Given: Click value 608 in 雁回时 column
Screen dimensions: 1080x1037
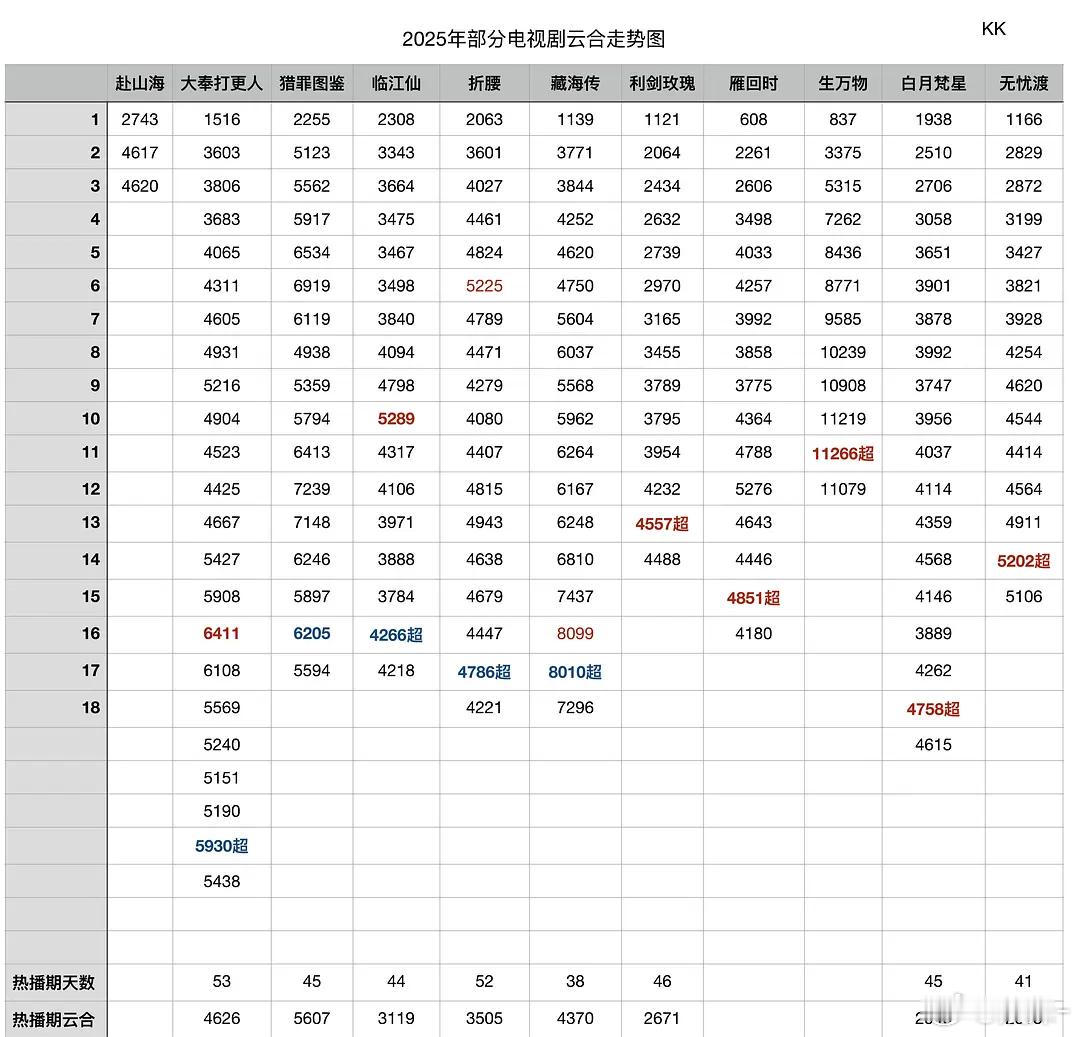Looking at the screenshot, I should (754, 120).
